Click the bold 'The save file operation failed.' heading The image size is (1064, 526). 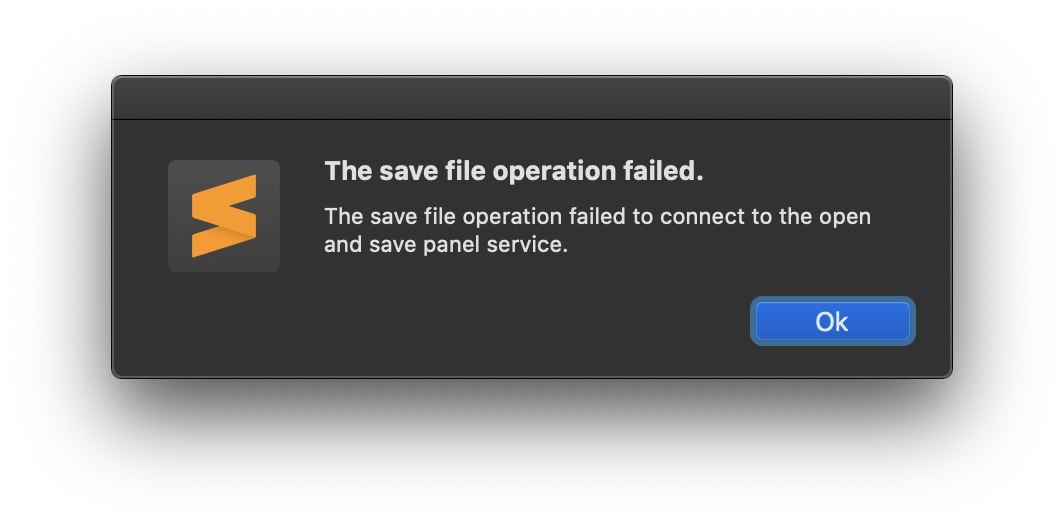[514, 171]
